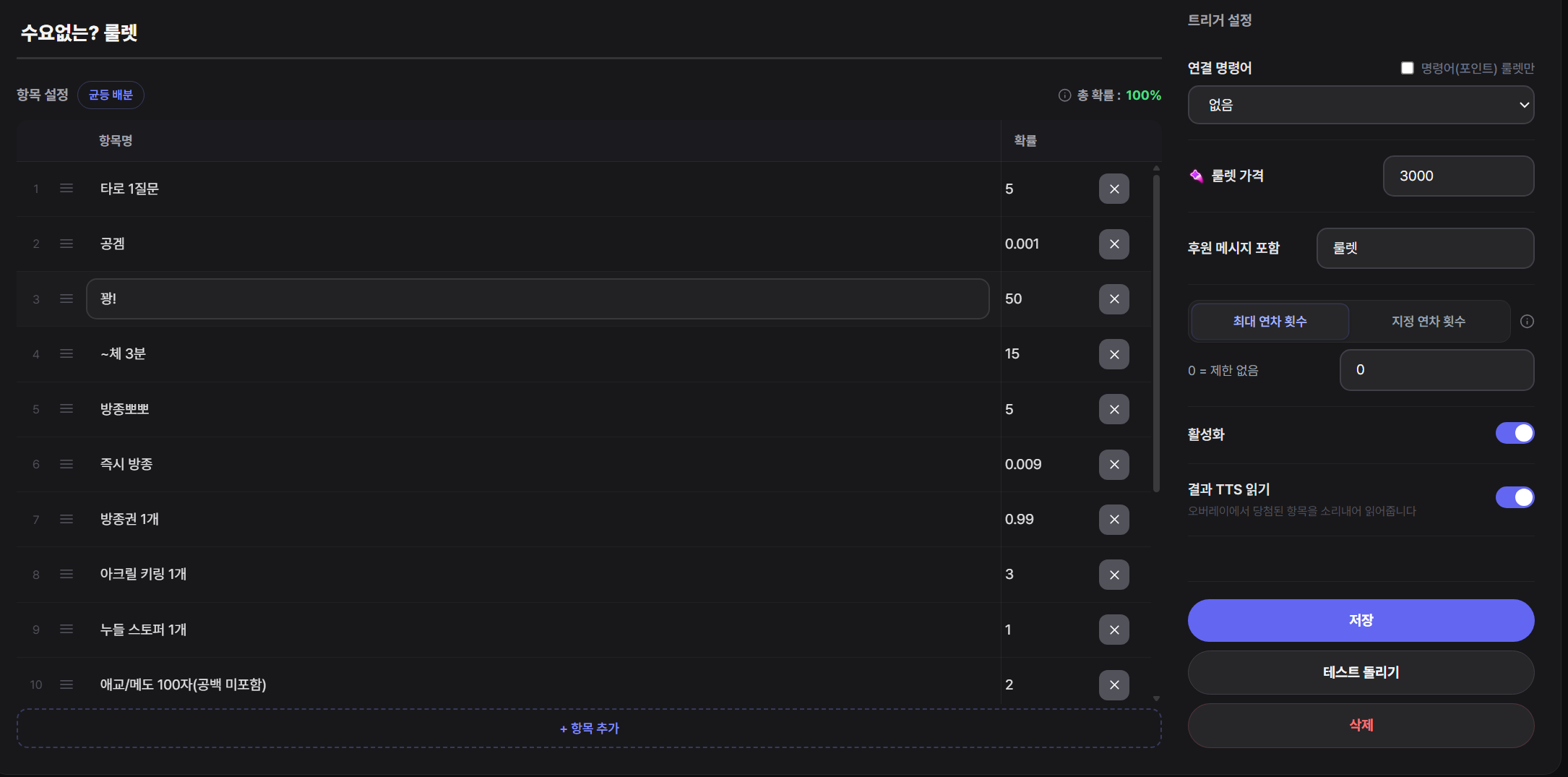Click the pink icon beside 룰렛 가격
Image resolution: width=1568 pixels, height=777 pixels.
coord(1197,176)
